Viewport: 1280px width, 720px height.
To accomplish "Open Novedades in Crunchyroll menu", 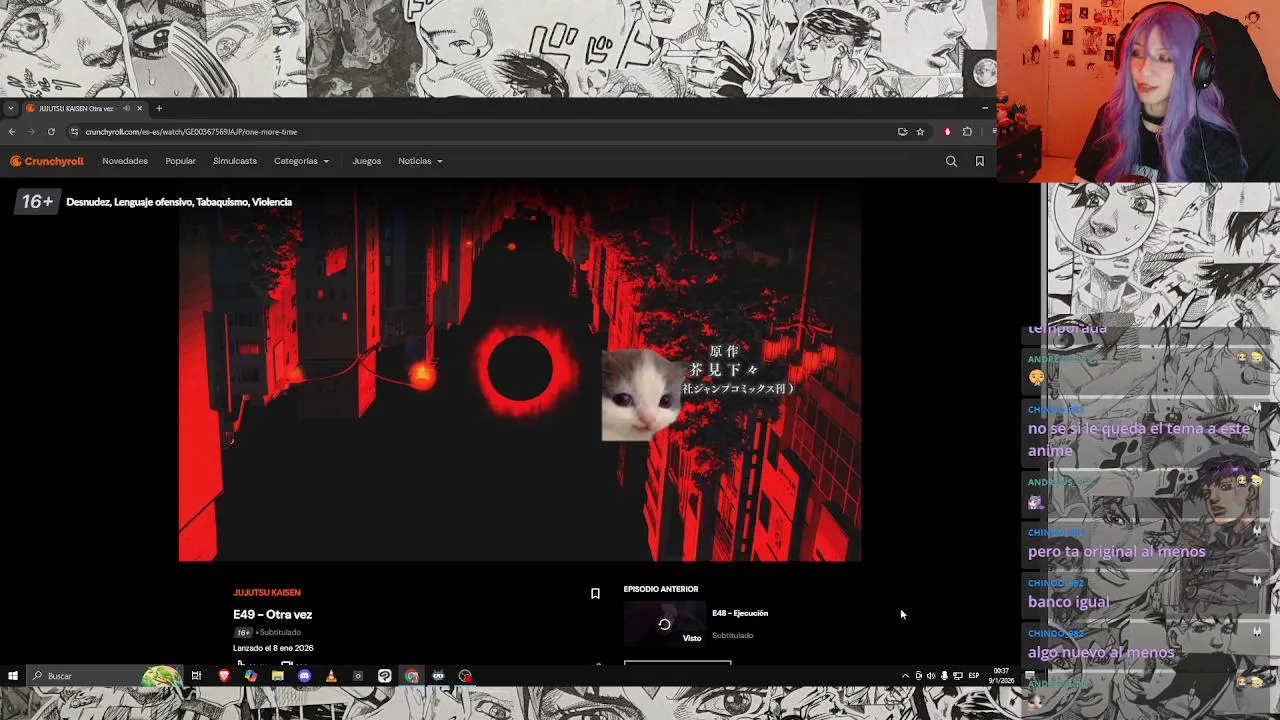I will point(125,161).
